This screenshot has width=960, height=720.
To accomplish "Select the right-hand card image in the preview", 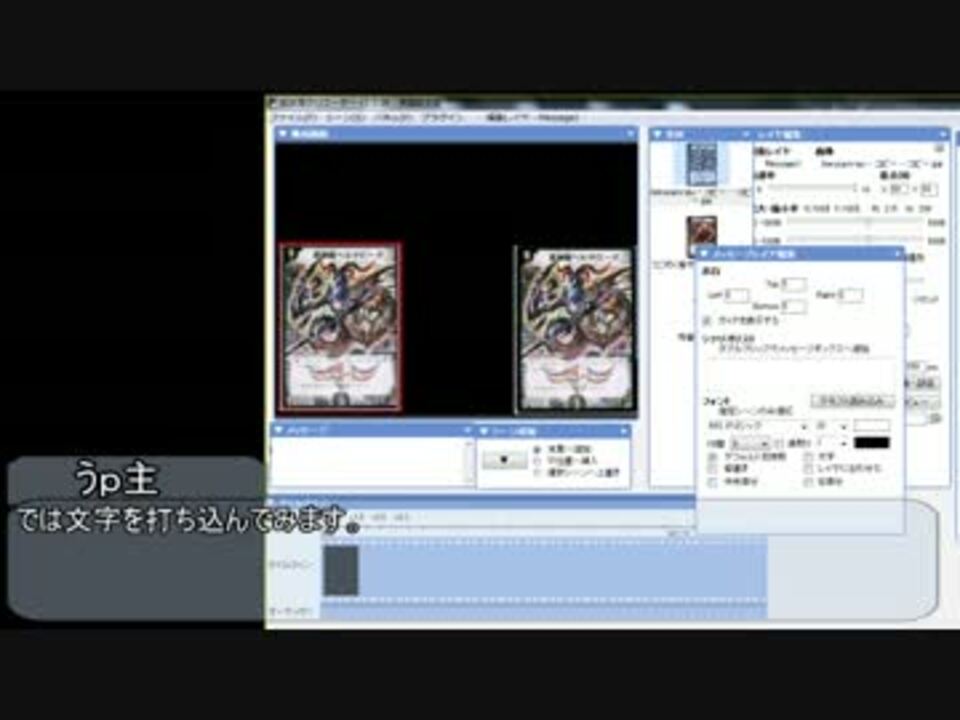I will (574, 331).
